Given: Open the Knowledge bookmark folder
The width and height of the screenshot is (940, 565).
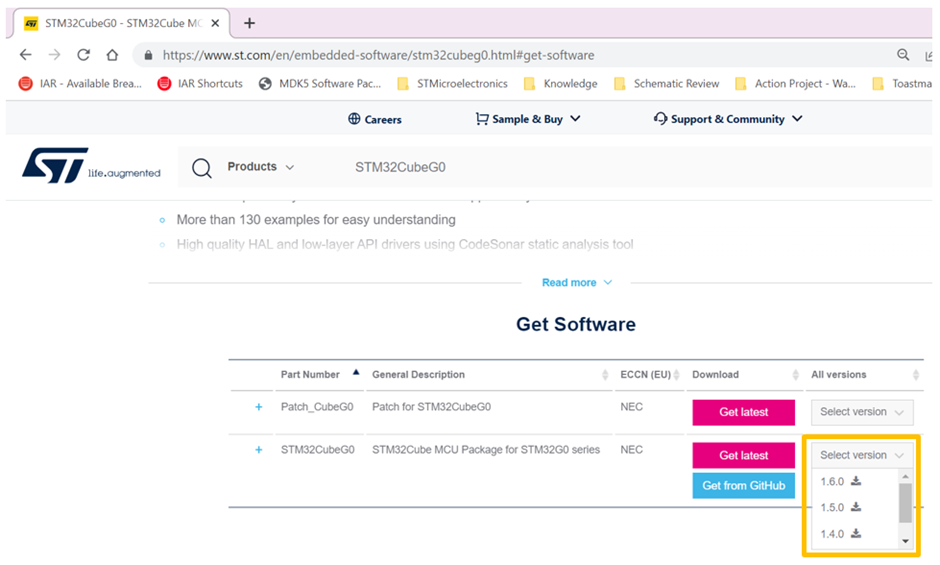Looking at the screenshot, I should 561,83.
